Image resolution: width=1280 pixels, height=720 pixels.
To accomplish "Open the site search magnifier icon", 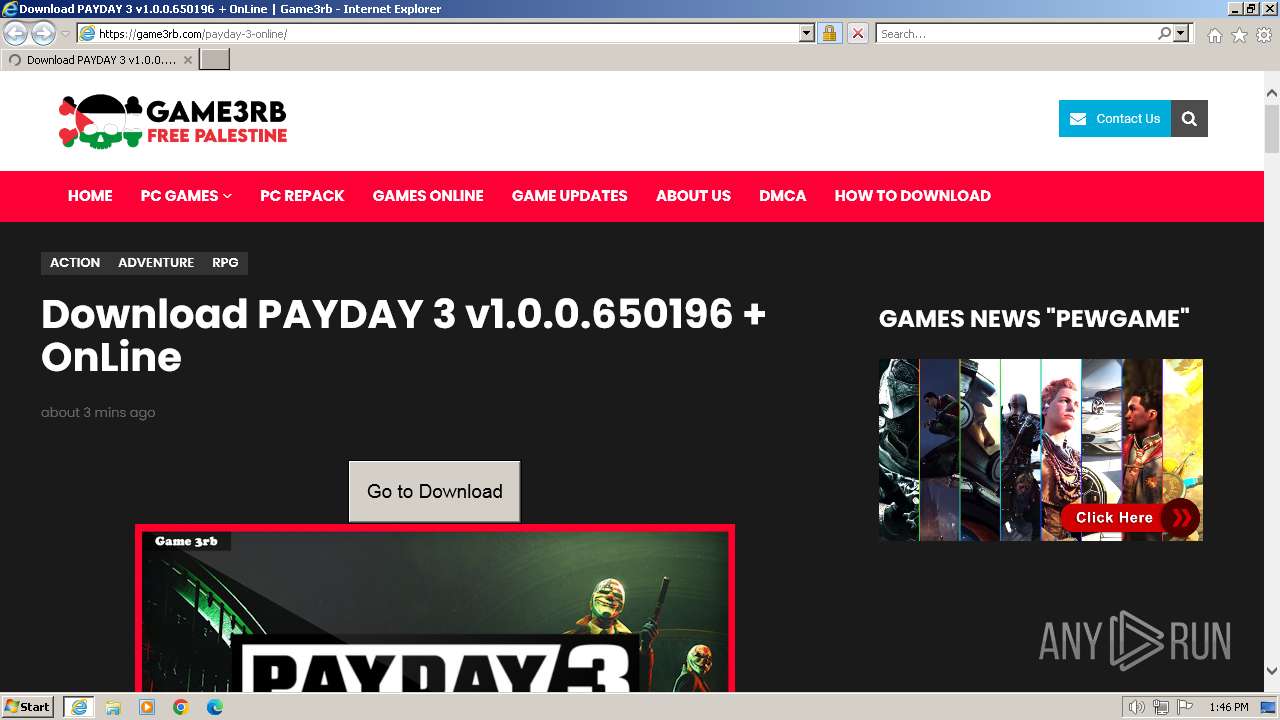I will point(1189,118).
